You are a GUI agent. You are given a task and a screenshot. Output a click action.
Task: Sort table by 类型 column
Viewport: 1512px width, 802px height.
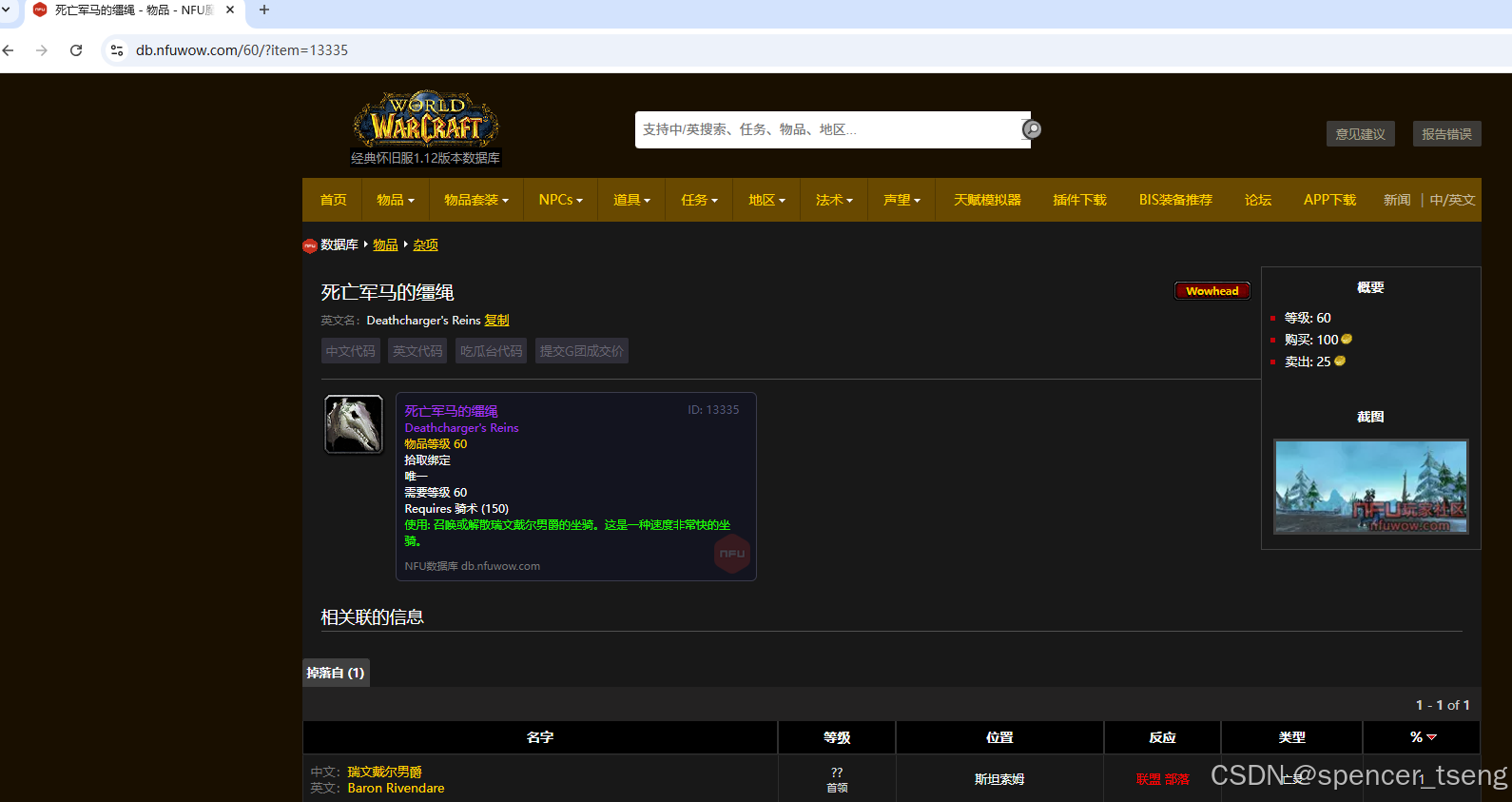(x=1292, y=737)
